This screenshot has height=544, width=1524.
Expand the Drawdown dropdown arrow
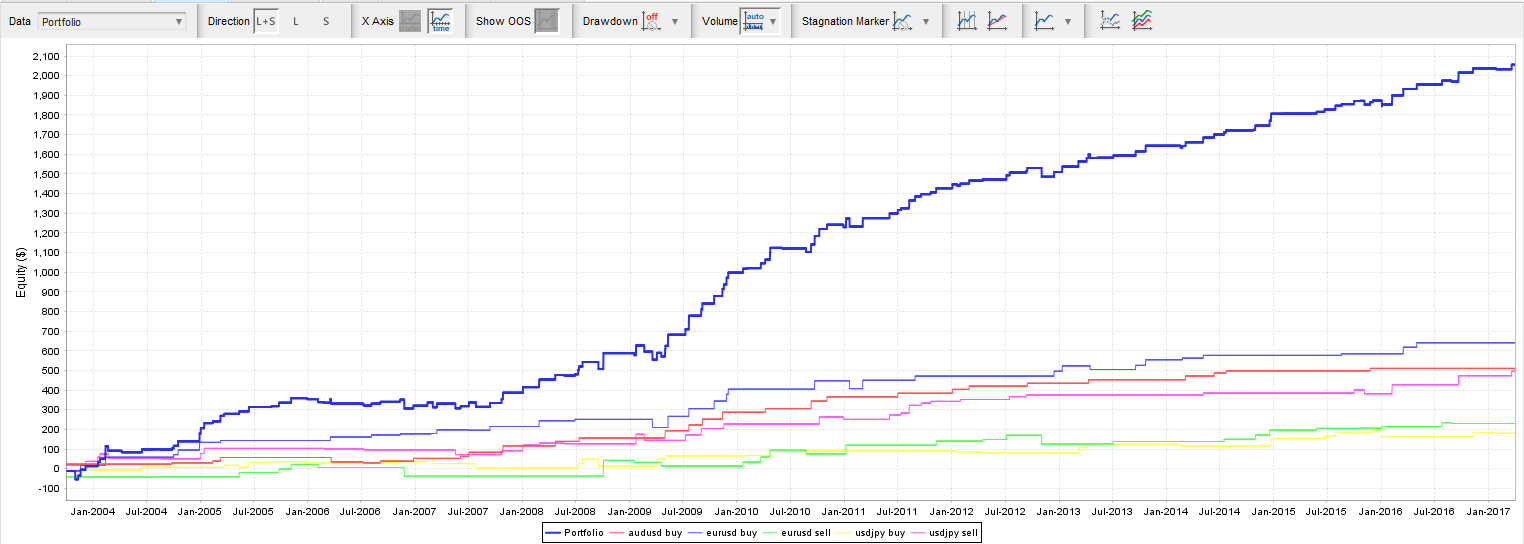pyautogui.click(x=675, y=21)
